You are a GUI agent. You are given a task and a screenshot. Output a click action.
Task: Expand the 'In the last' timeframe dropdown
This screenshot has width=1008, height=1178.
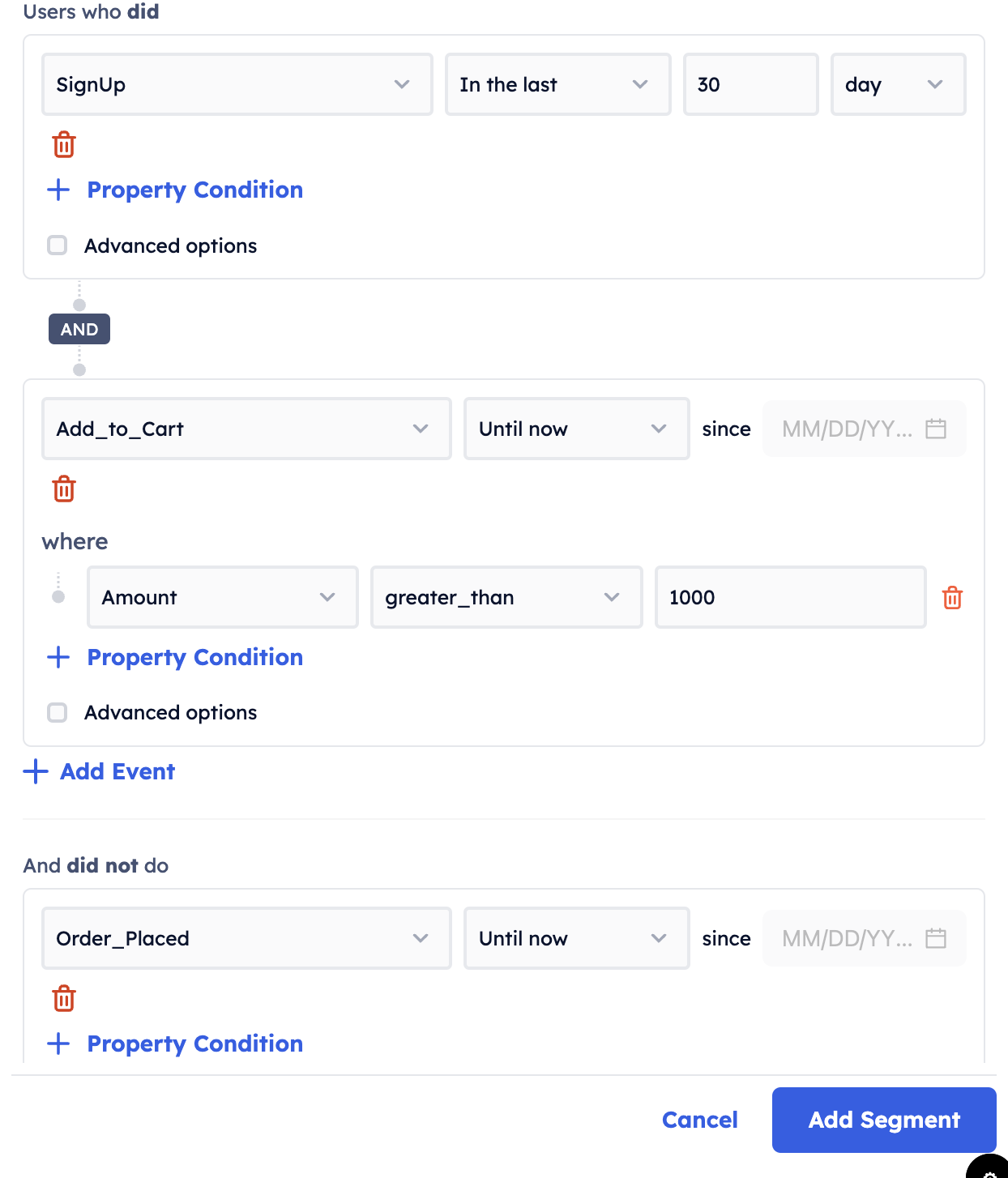(557, 84)
